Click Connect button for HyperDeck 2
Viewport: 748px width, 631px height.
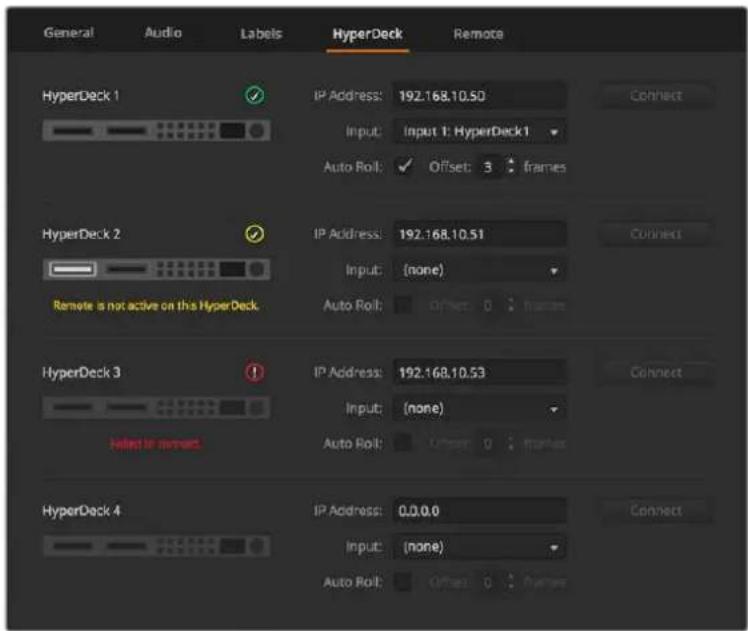pos(656,234)
